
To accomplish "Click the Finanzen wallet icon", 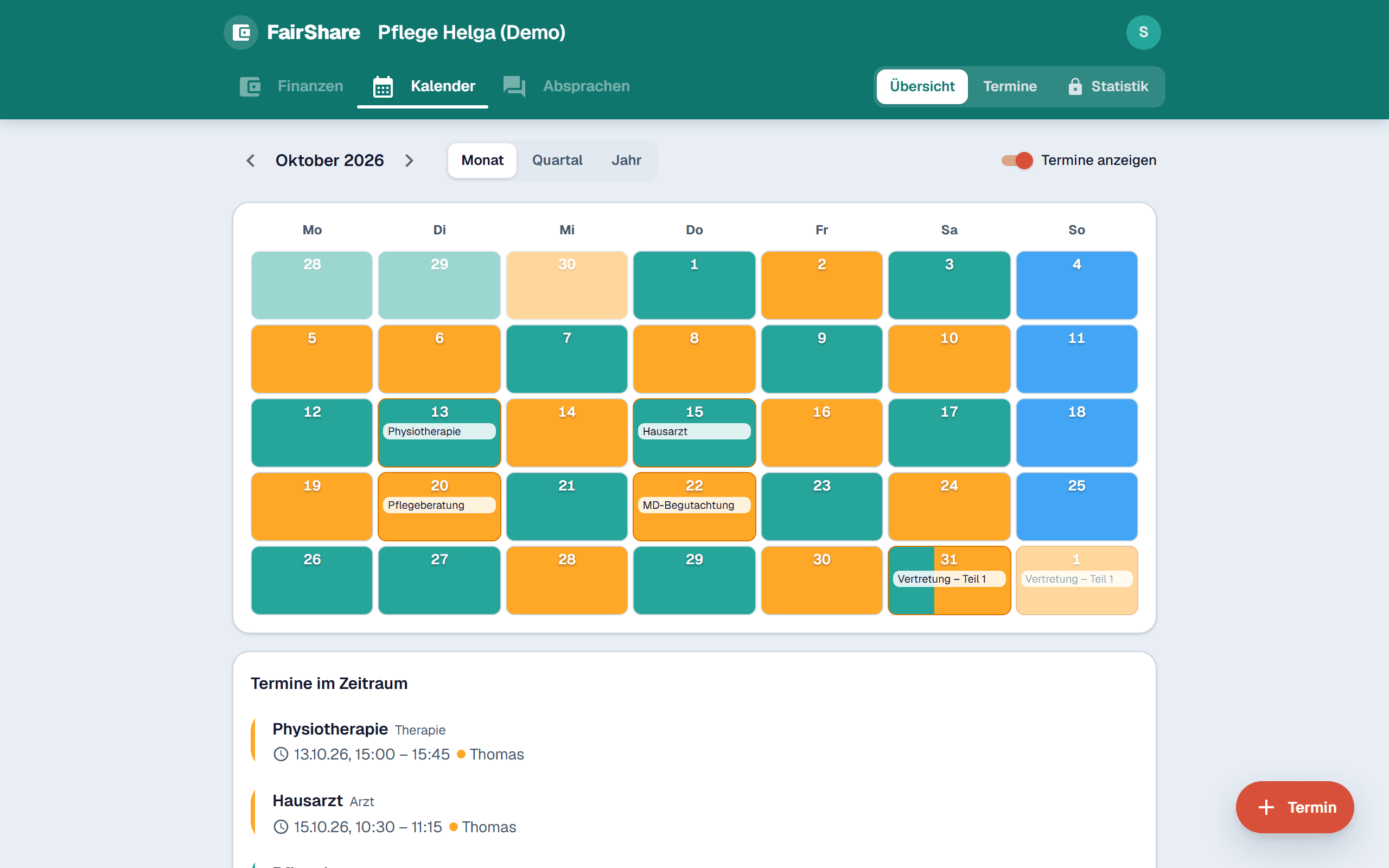I will [x=250, y=87].
